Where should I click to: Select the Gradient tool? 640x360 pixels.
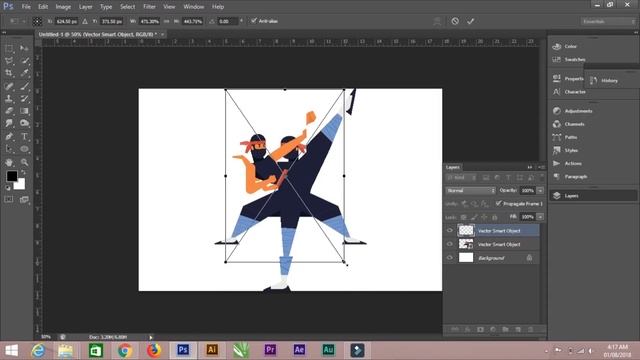pos(24,111)
